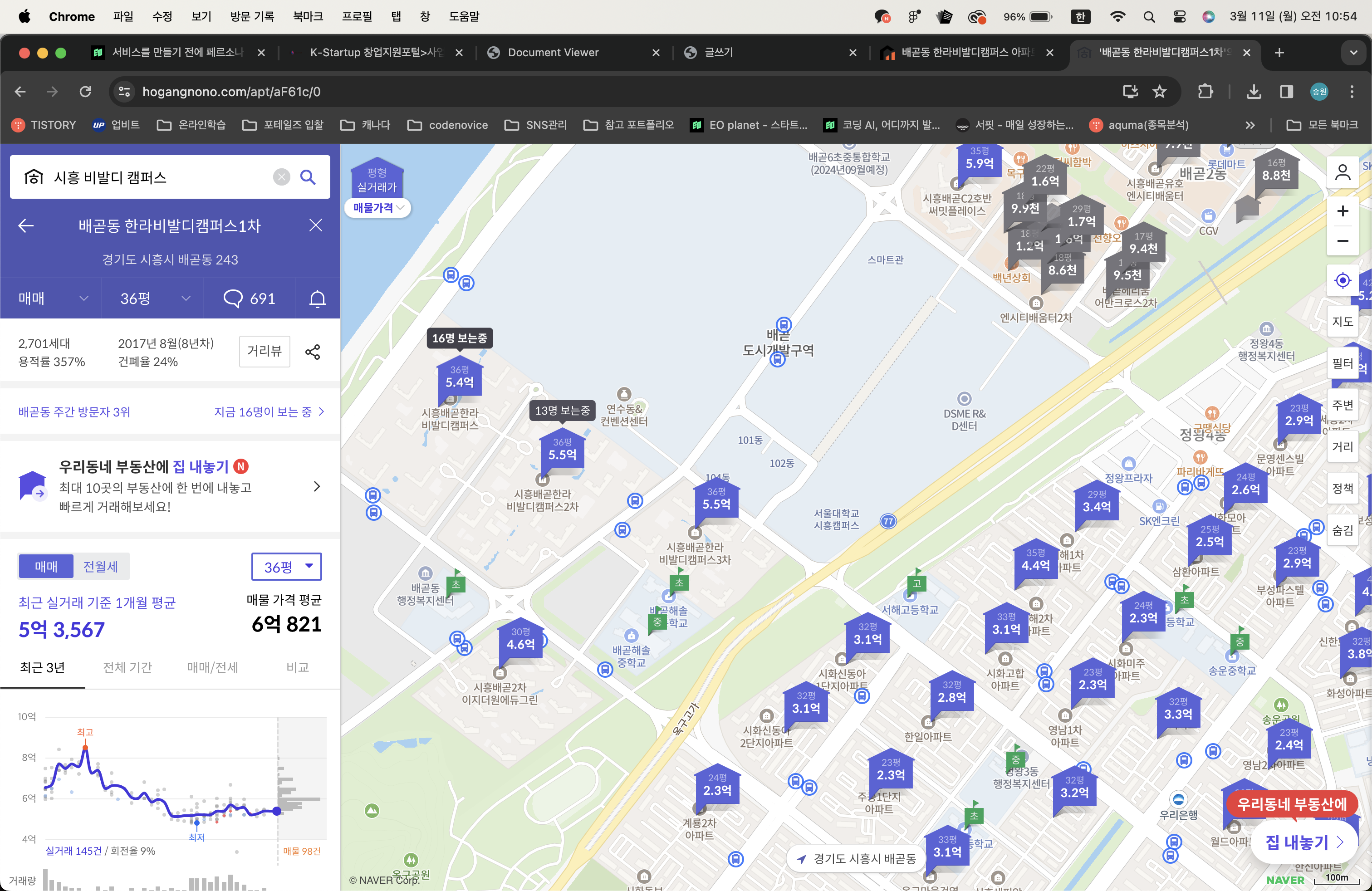Click the search magnifier icon in sidebar
The width and height of the screenshot is (1372, 891).
click(308, 177)
